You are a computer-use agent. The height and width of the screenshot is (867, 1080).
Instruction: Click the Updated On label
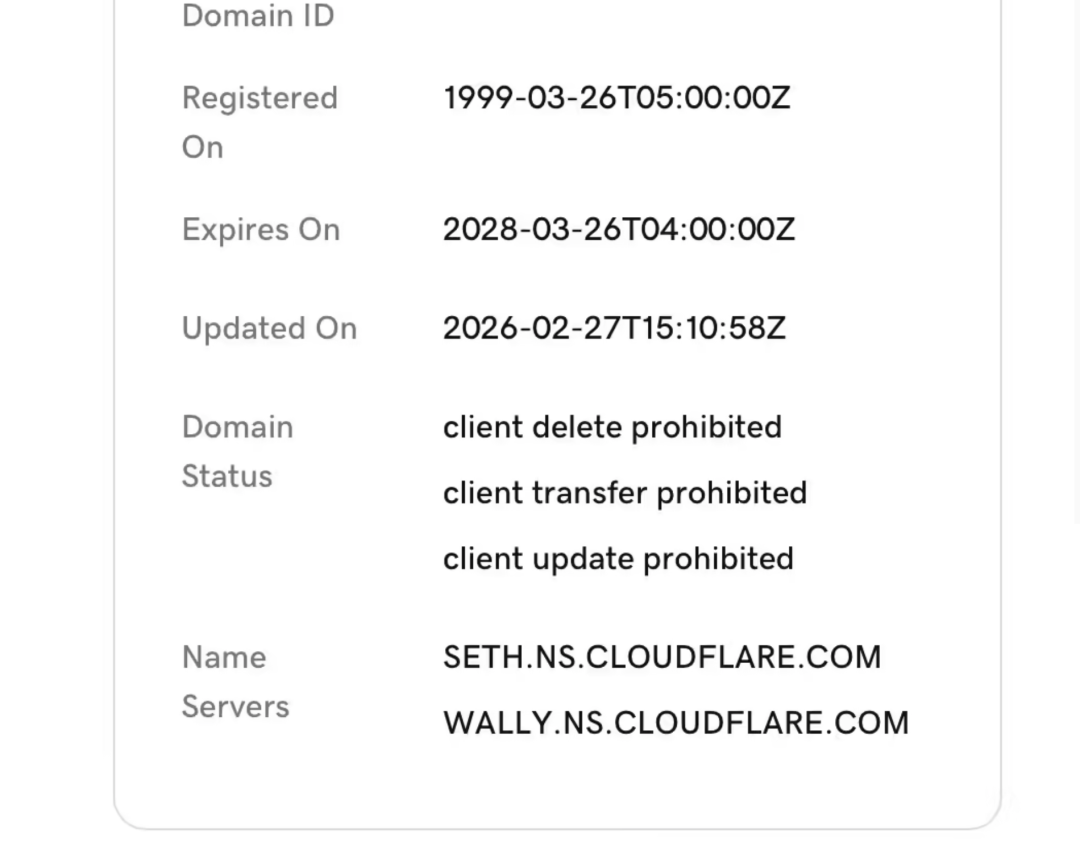click(269, 329)
